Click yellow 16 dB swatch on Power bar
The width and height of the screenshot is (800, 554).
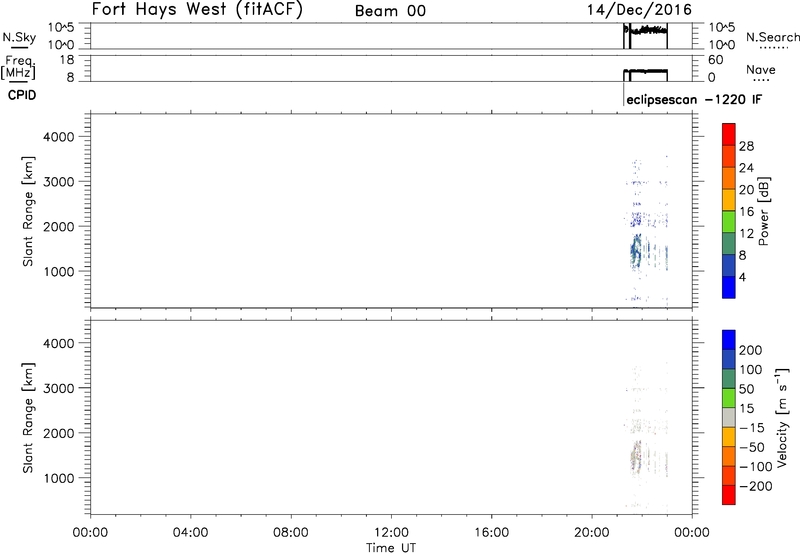click(x=729, y=200)
